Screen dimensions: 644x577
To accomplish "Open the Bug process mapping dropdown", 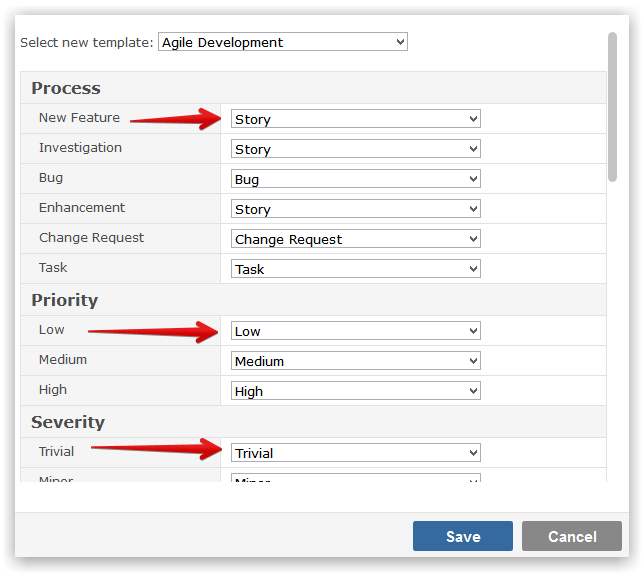I will [x=356, y=179].
